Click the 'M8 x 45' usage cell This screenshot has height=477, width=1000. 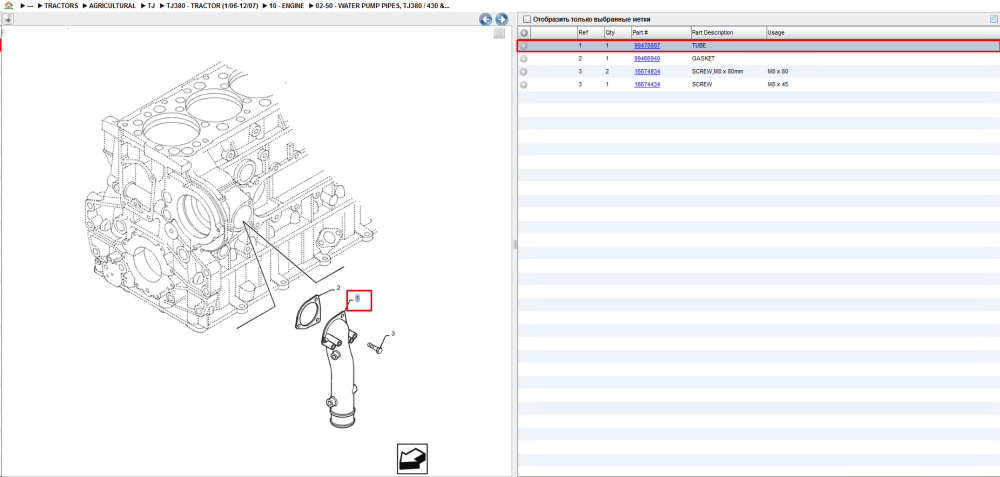[777, 84]
